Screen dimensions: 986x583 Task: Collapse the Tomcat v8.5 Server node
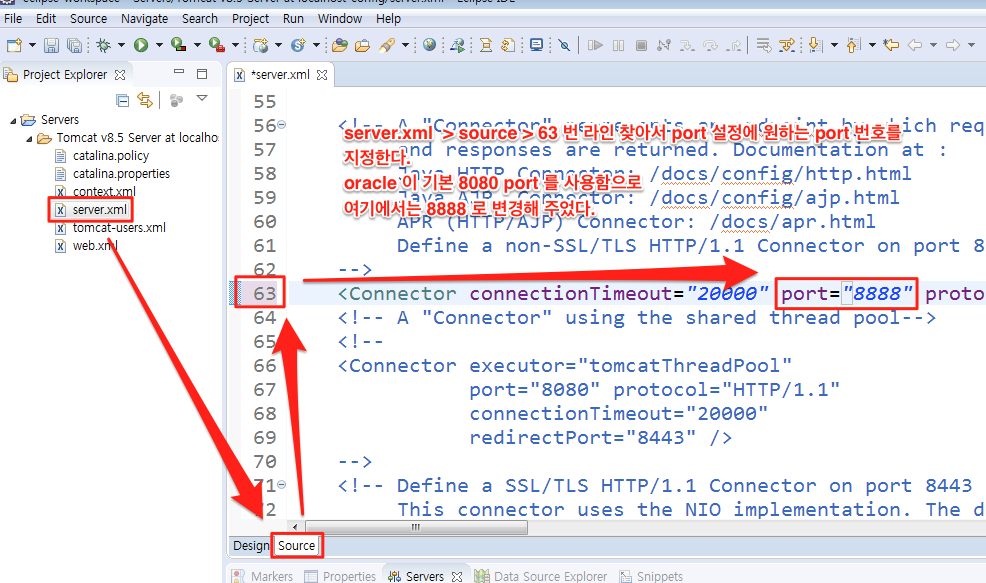click(x=29, y=138)
